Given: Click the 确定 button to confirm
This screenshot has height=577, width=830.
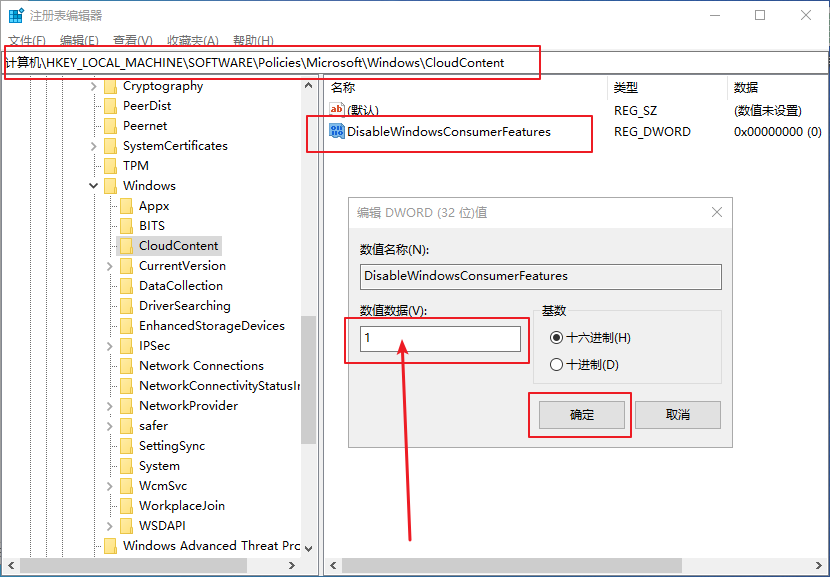Looking at the screenshot, I should tap(581, 415).
